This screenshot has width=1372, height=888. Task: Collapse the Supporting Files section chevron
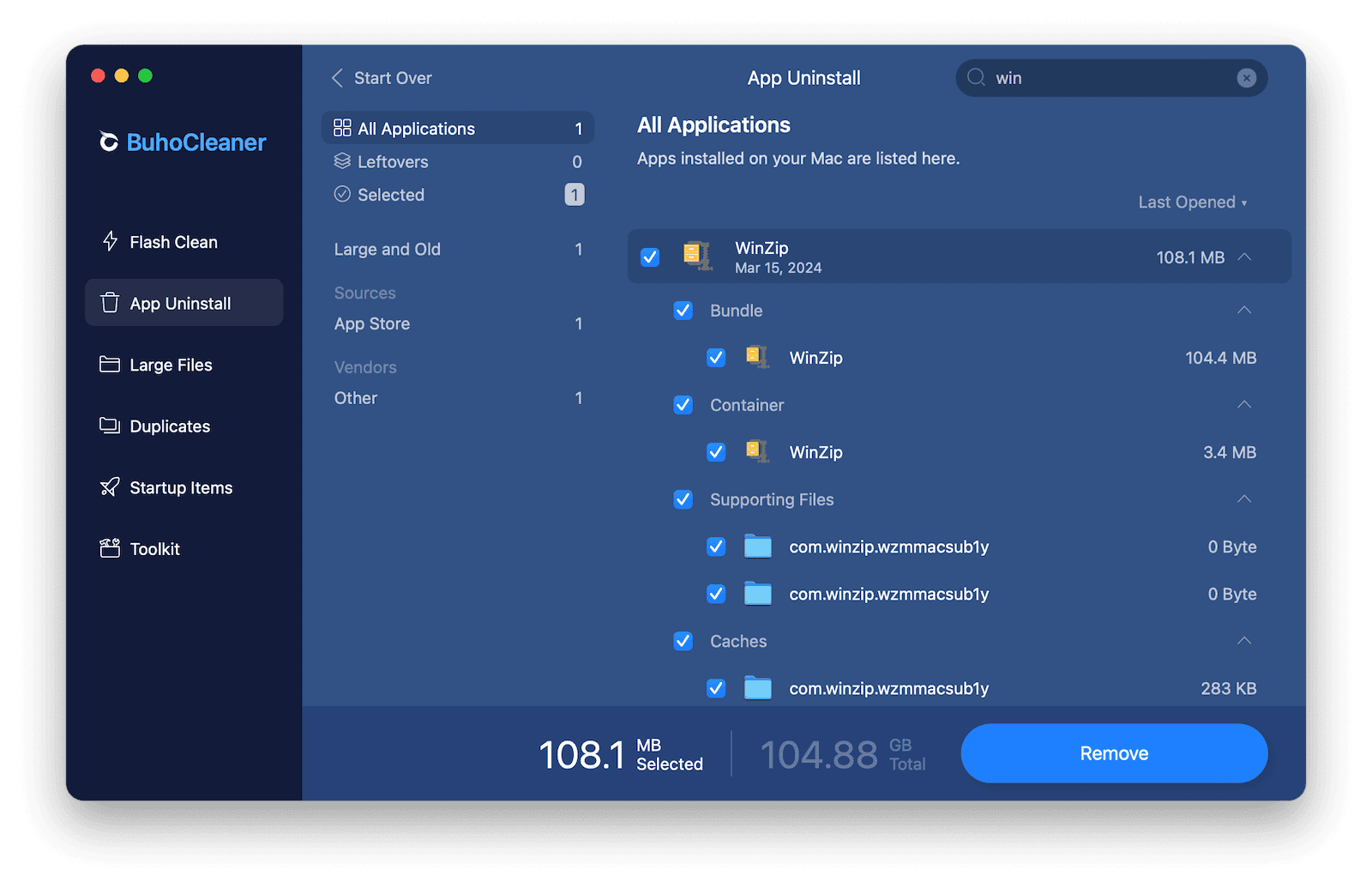click(x=1244, y=498)
